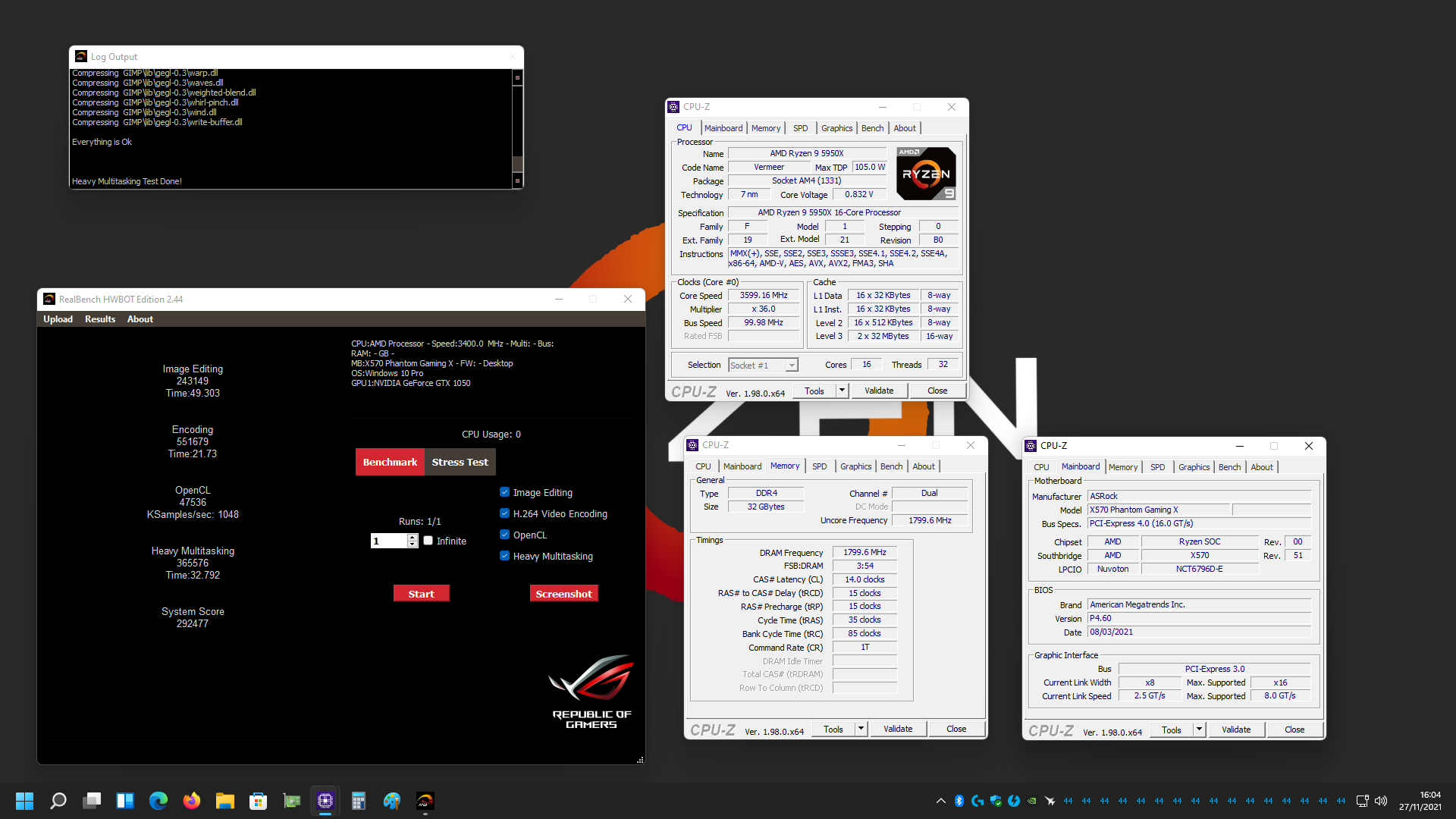The height and width of the screenshot is (819, 1456).
Task: Open the volume tray icon
Action: 1381,801
